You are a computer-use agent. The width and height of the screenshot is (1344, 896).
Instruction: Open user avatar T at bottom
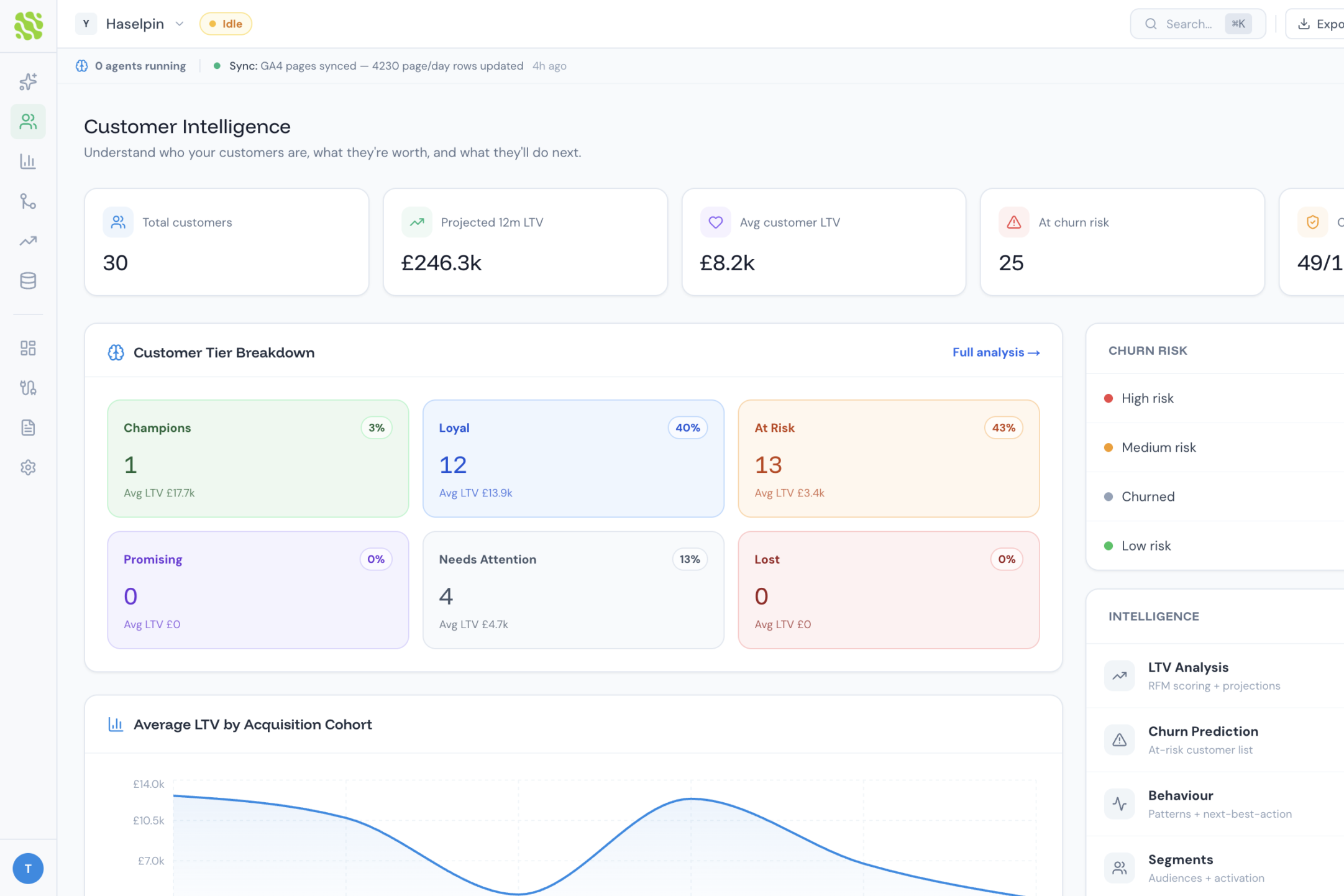[x=28, y=868]
